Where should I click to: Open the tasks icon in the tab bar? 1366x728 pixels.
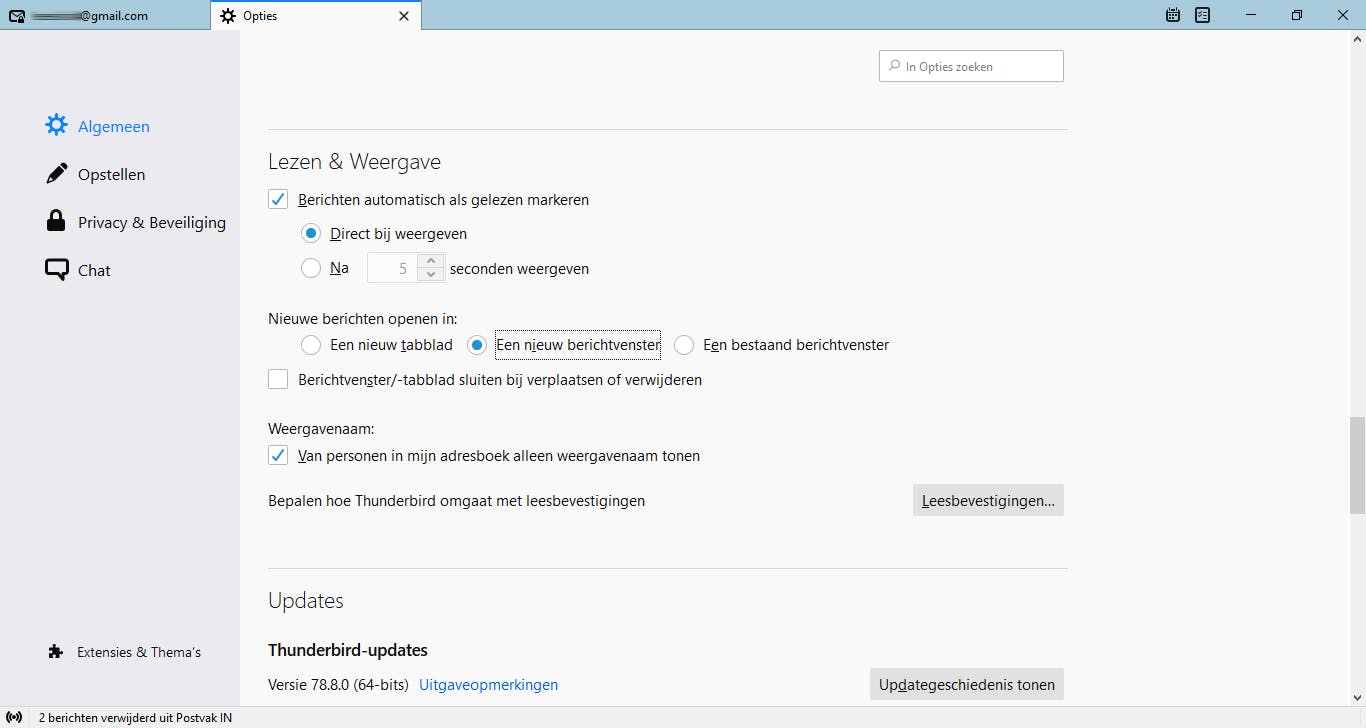[x=1203, y=15]
